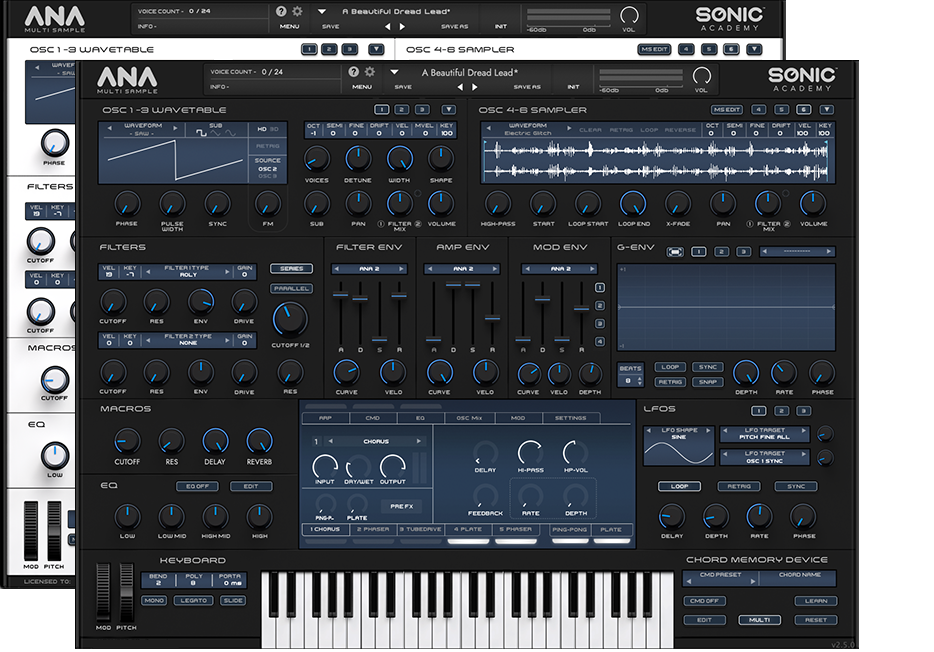Expand the OSC 1-3 Wavetable section arrow
This screenshot has height=652, width=934.
coord(442,109)
